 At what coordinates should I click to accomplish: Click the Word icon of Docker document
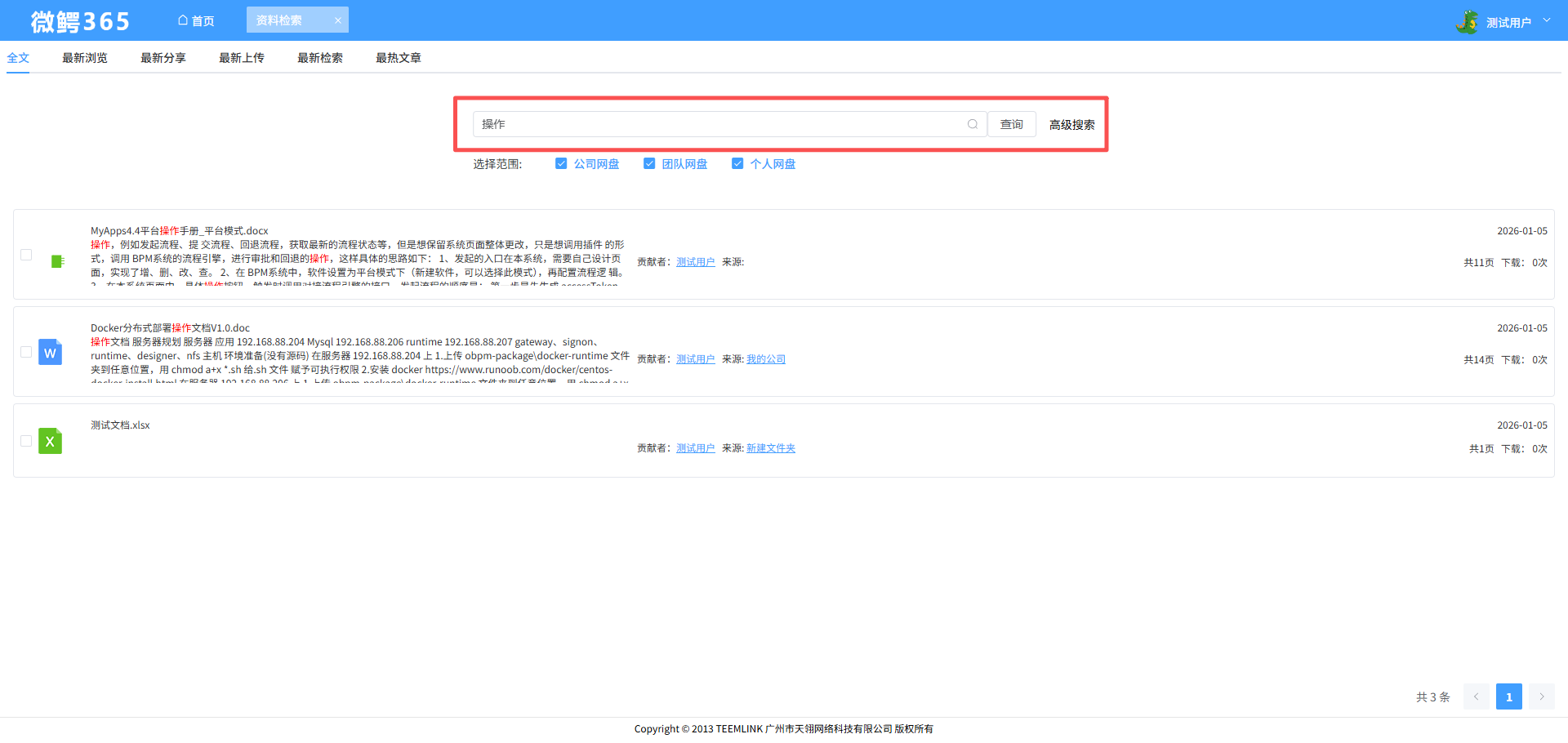(50, 352)
